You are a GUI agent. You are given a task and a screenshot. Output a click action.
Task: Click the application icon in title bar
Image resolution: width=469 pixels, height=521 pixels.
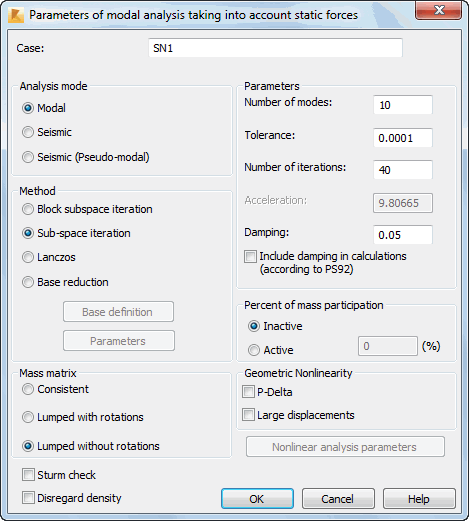tap(16, 15)
